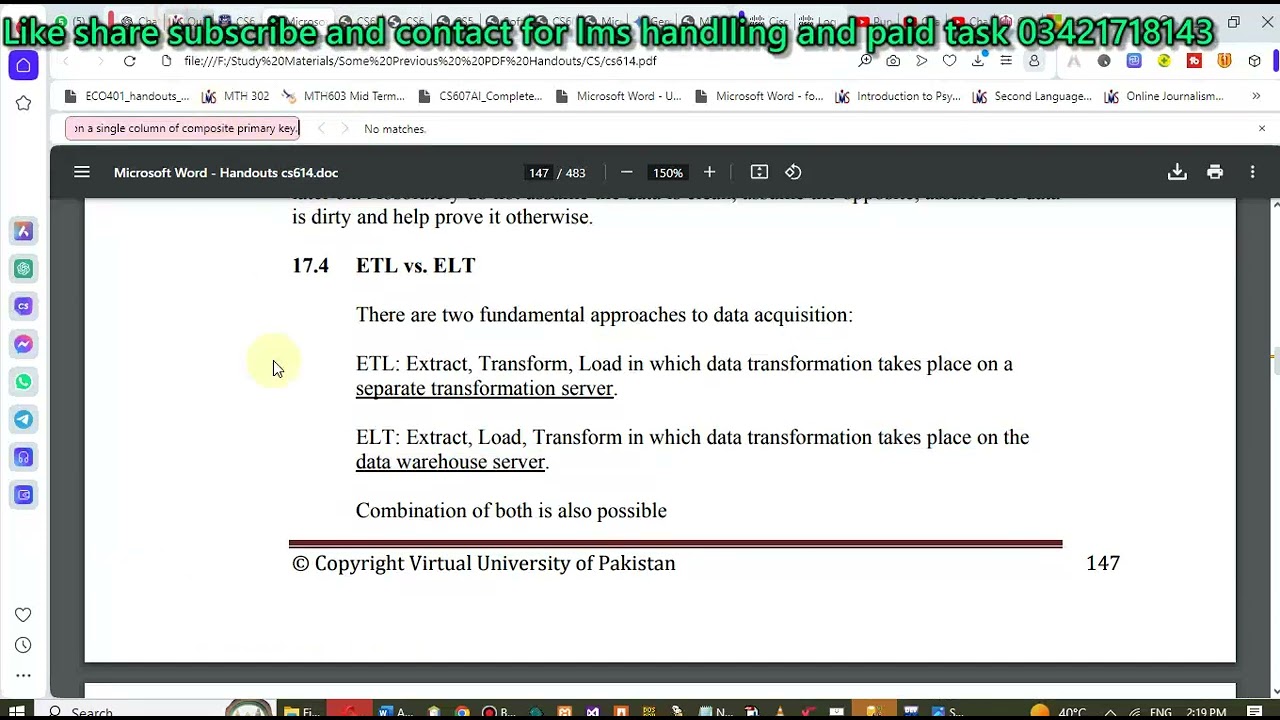Click the 150% zoom level box
The image size is (1280, 720).
coord(668,172)
